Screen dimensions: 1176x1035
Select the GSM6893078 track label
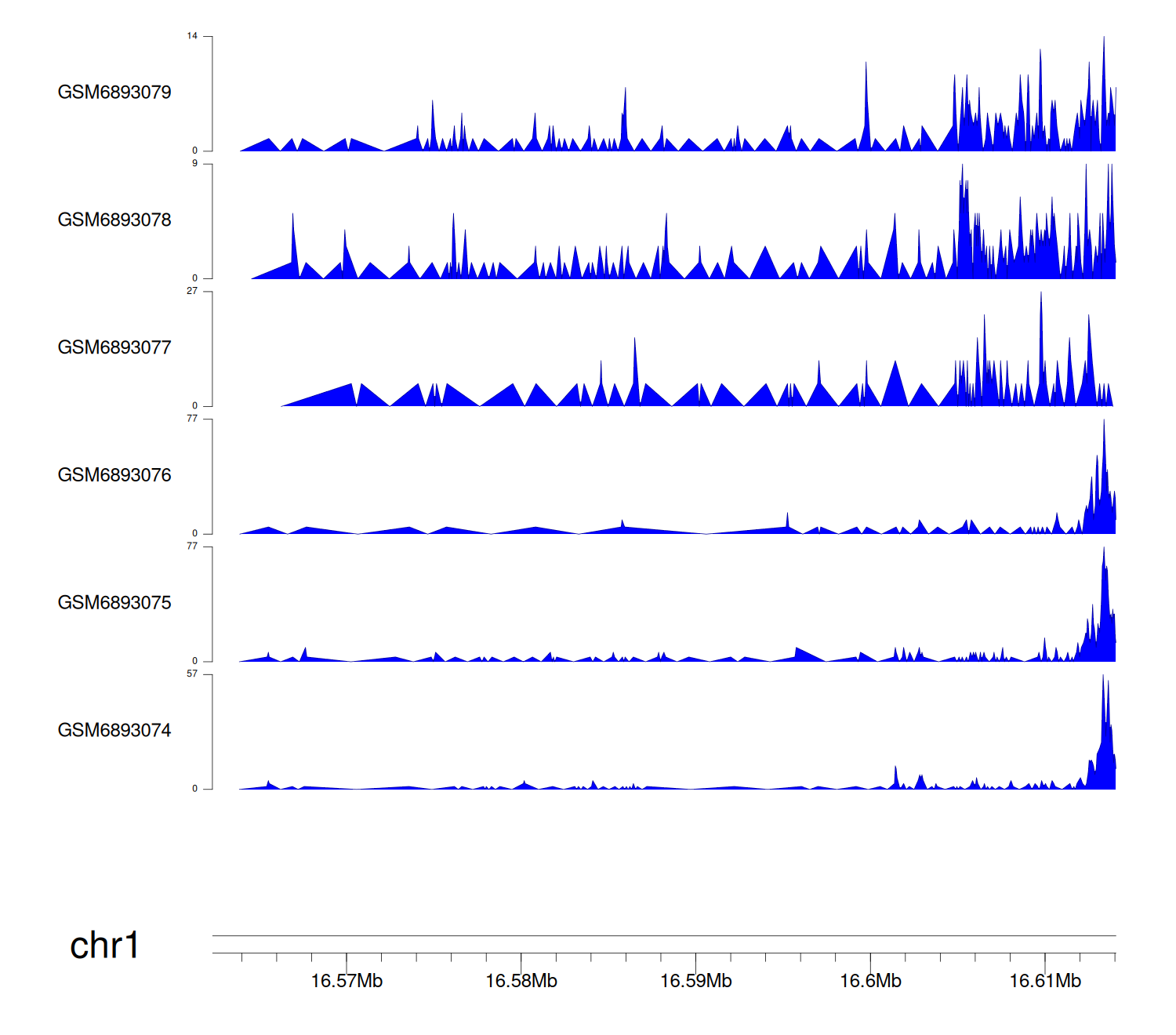click(x=114, y=220)
